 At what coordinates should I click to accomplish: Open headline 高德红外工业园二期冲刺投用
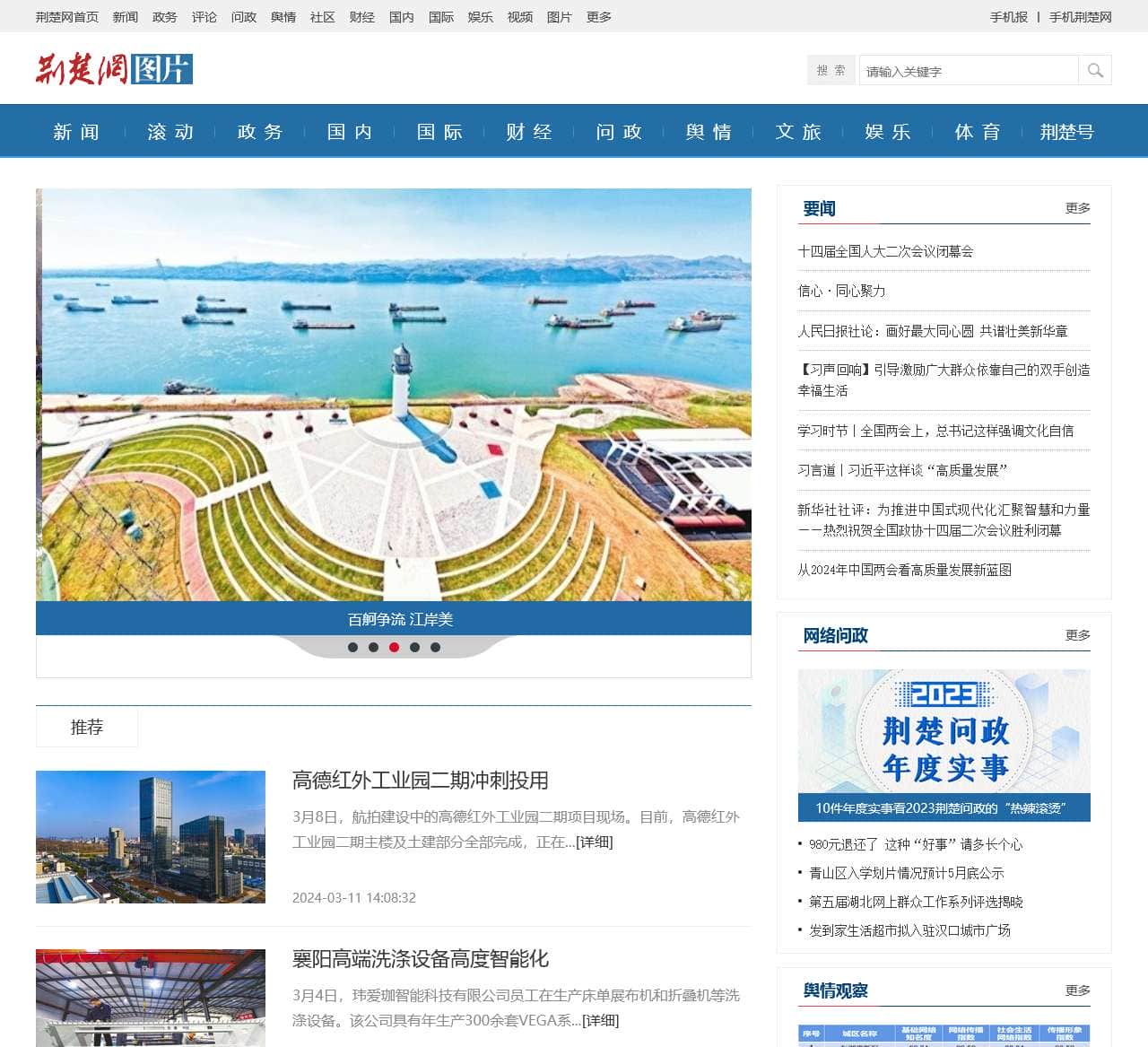pyautogui.click(x=420, y=781)
